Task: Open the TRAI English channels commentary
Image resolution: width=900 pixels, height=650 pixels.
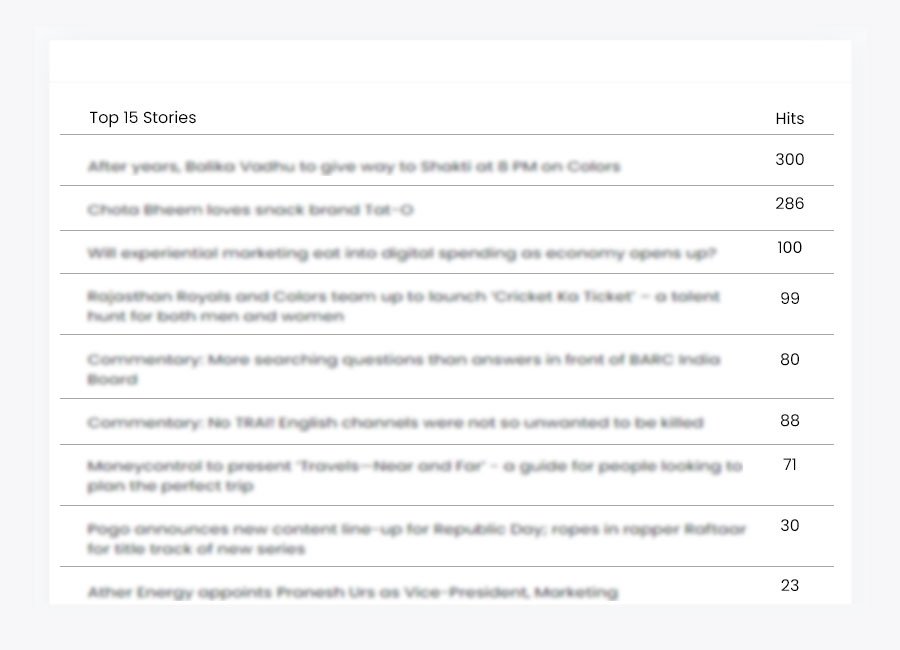Action: point(395,423)
